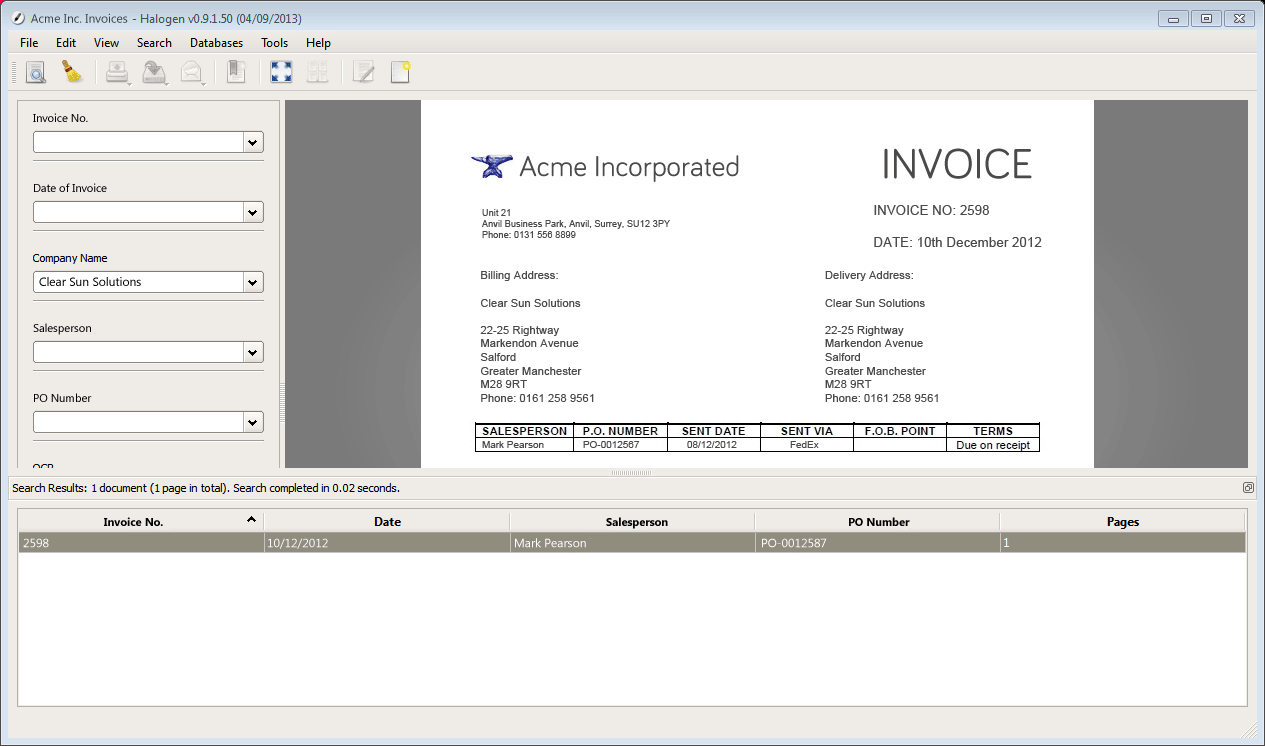Open the Search menu
The image size is (1265, 746).
point(154,43)
